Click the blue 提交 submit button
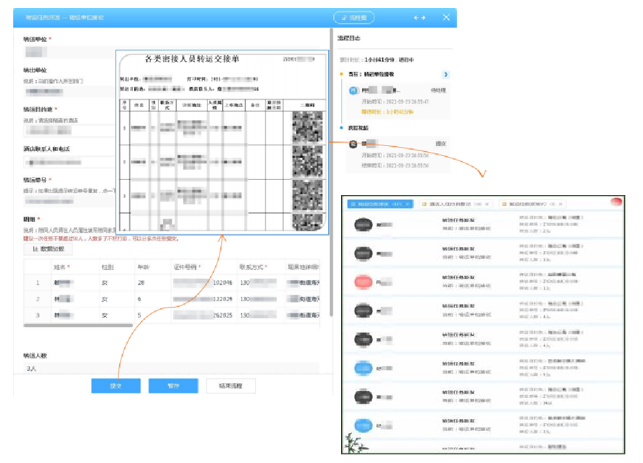 click(114, 385)
